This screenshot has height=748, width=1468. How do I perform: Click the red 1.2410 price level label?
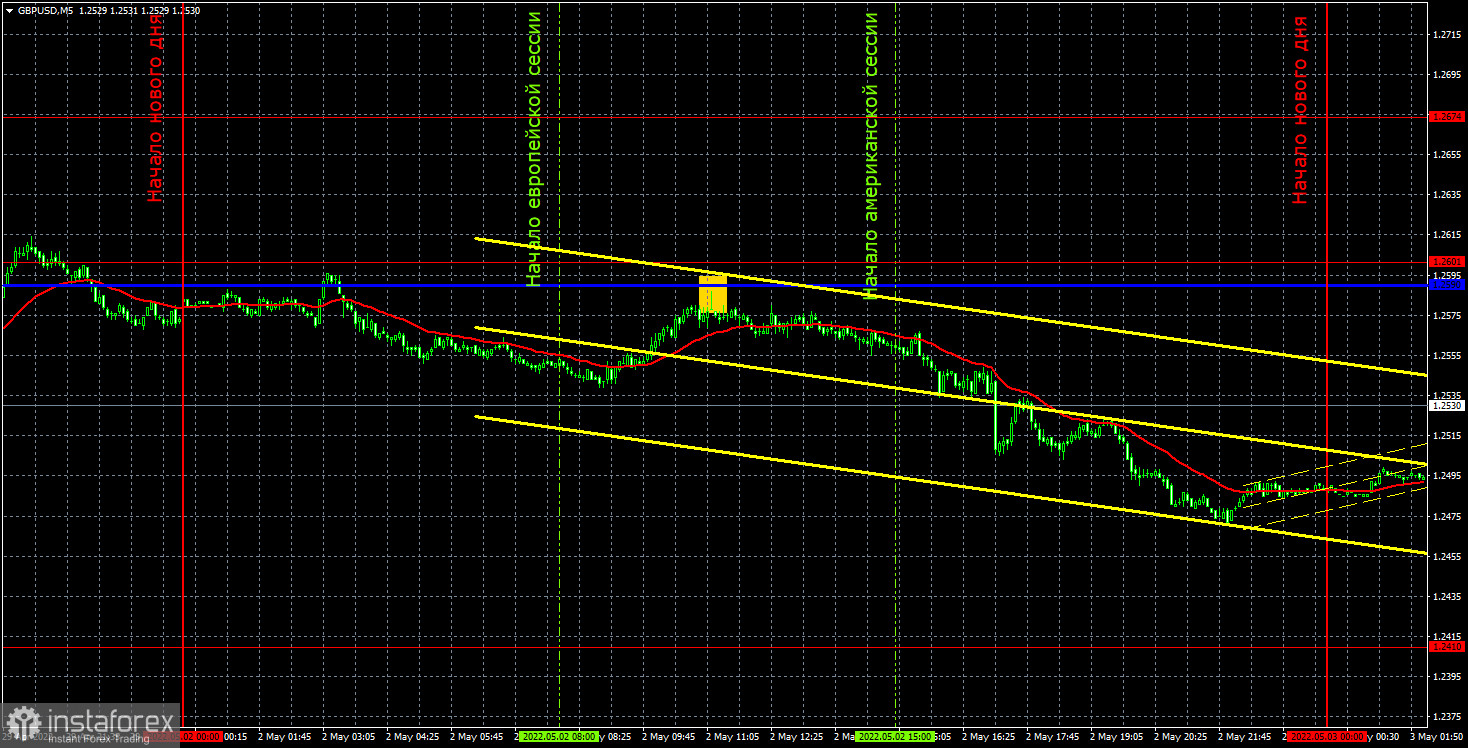tap(1447, 647)
